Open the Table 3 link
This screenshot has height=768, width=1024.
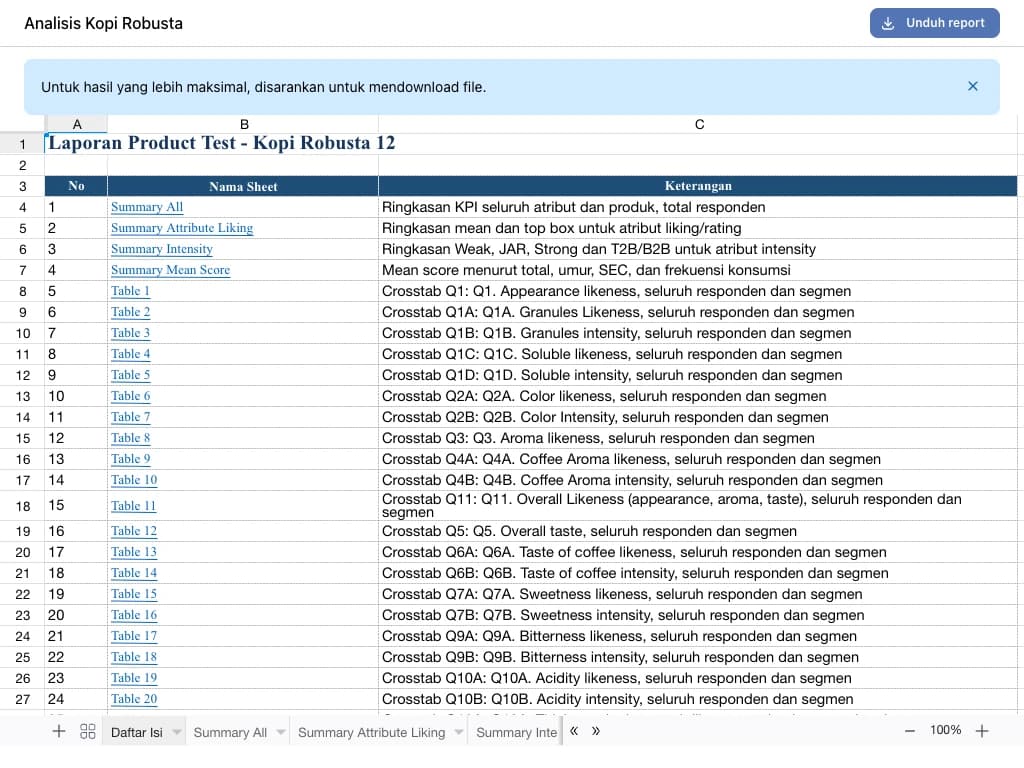tap(131, 332)
